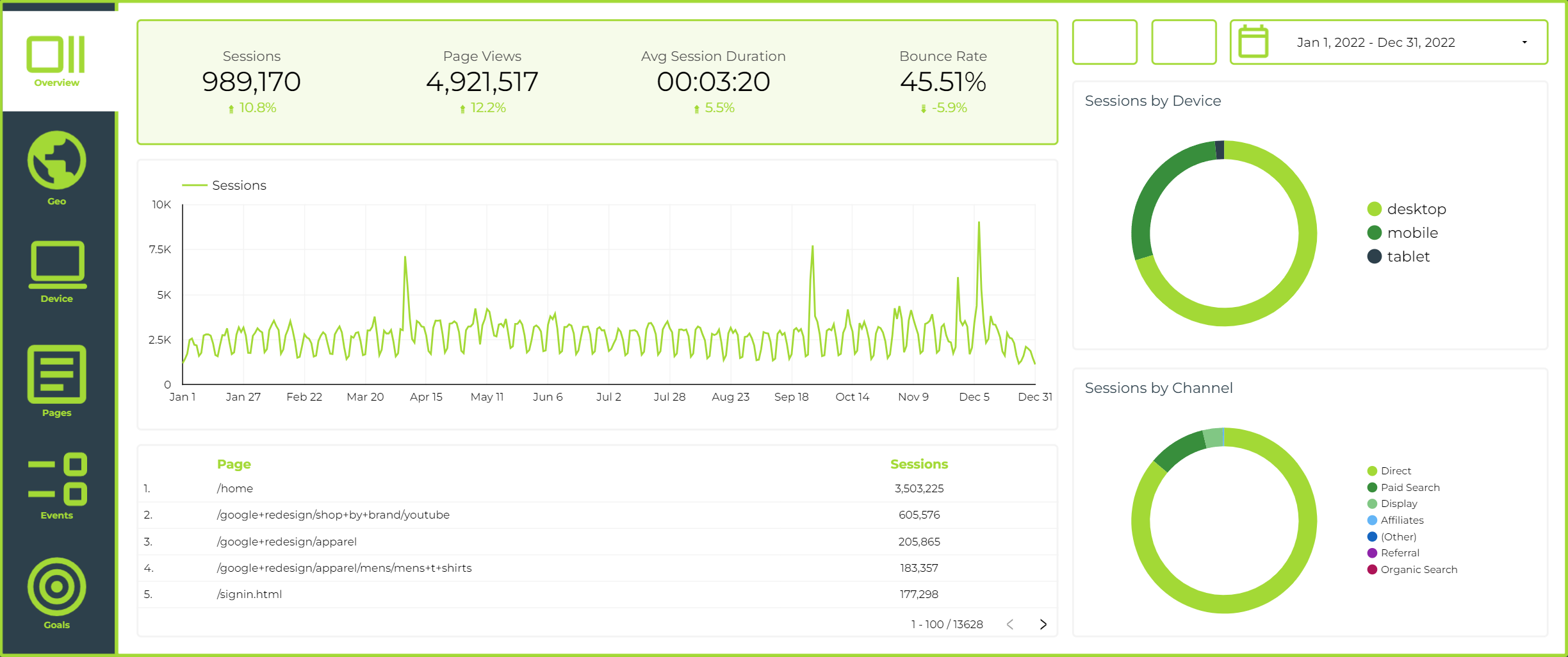The width and height of the screenshot is (1568, 657).
Task: Select the mobile legend label
Action: (x=1412, y=233)
